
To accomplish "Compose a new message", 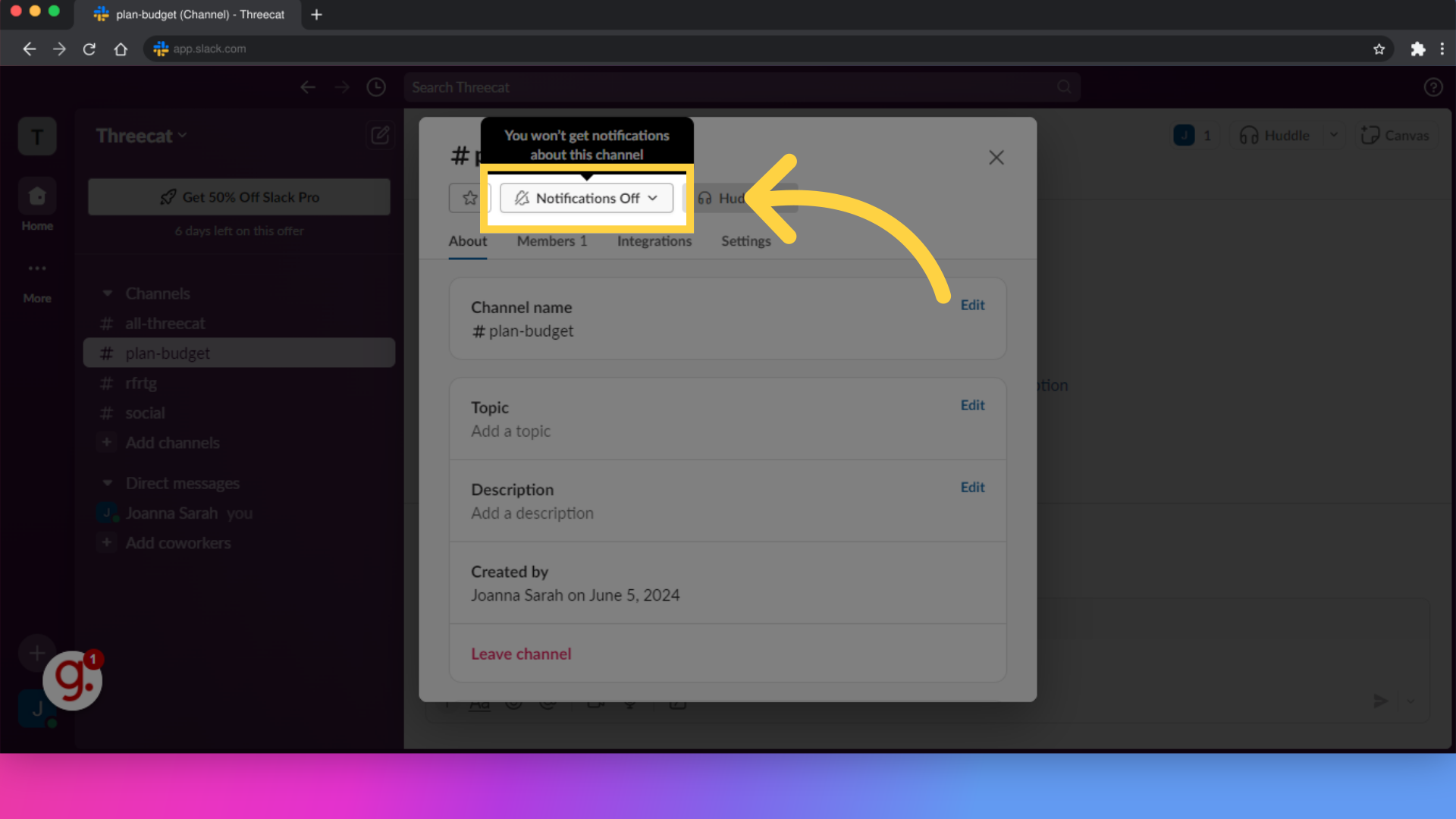I will (x=380, y=136).
